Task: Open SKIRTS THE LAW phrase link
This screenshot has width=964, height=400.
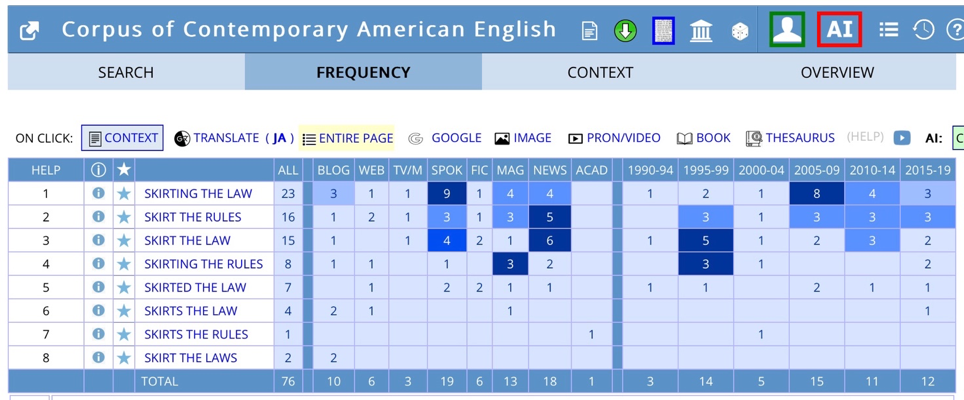Action: pyautogui.click(x=191, y=311)
